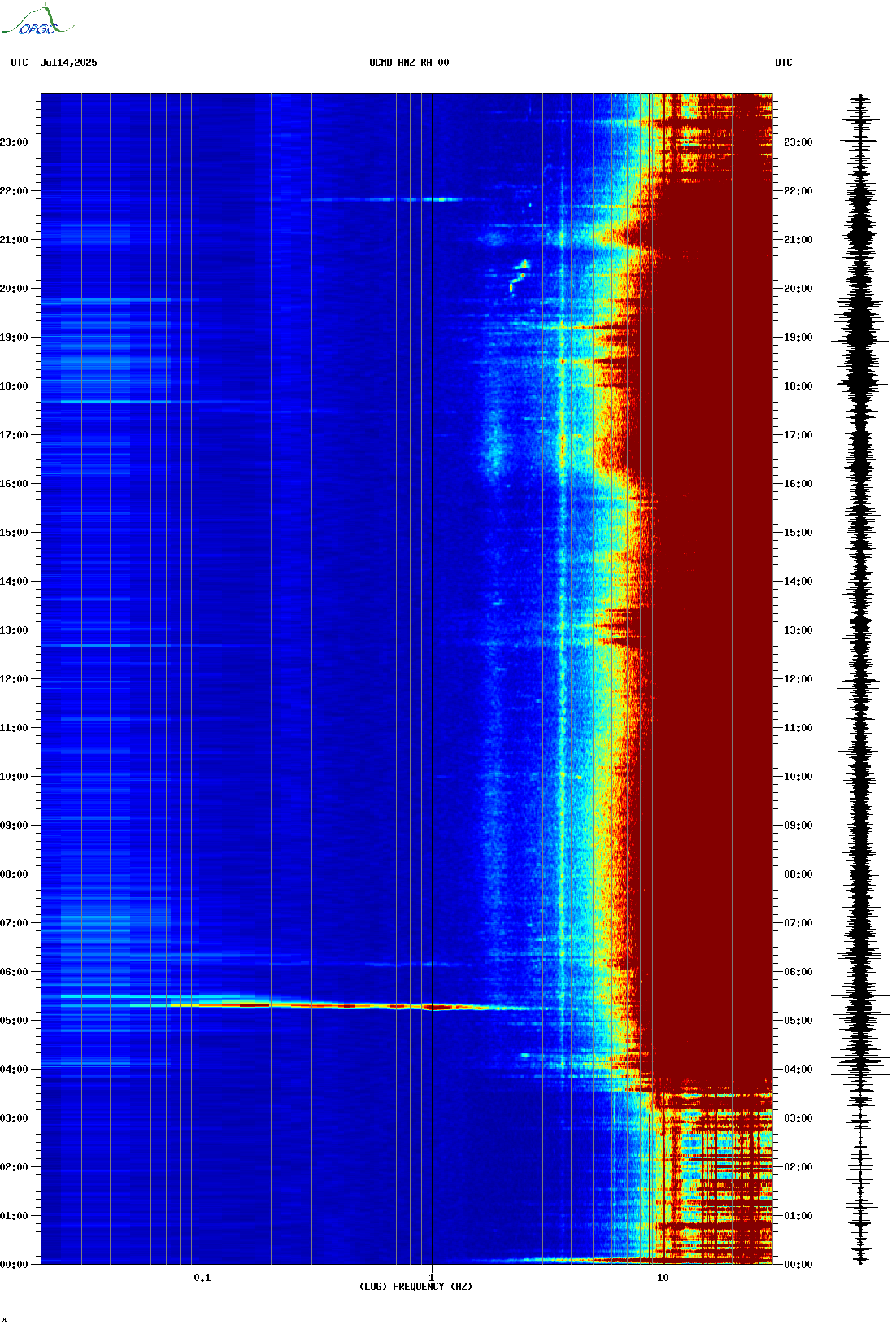Click the left 10:00 time label
The image size is (896, 1329).
14,777
